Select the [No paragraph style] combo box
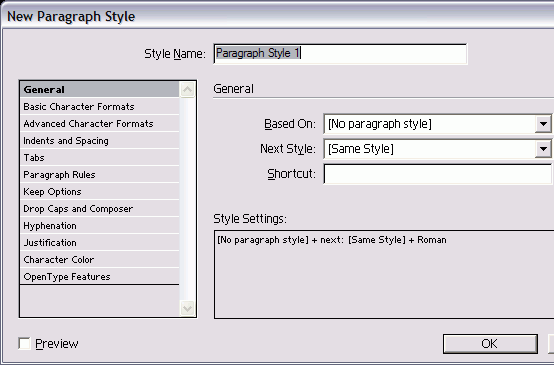This screenshot has height=365, width=554. tap(437, 124)
